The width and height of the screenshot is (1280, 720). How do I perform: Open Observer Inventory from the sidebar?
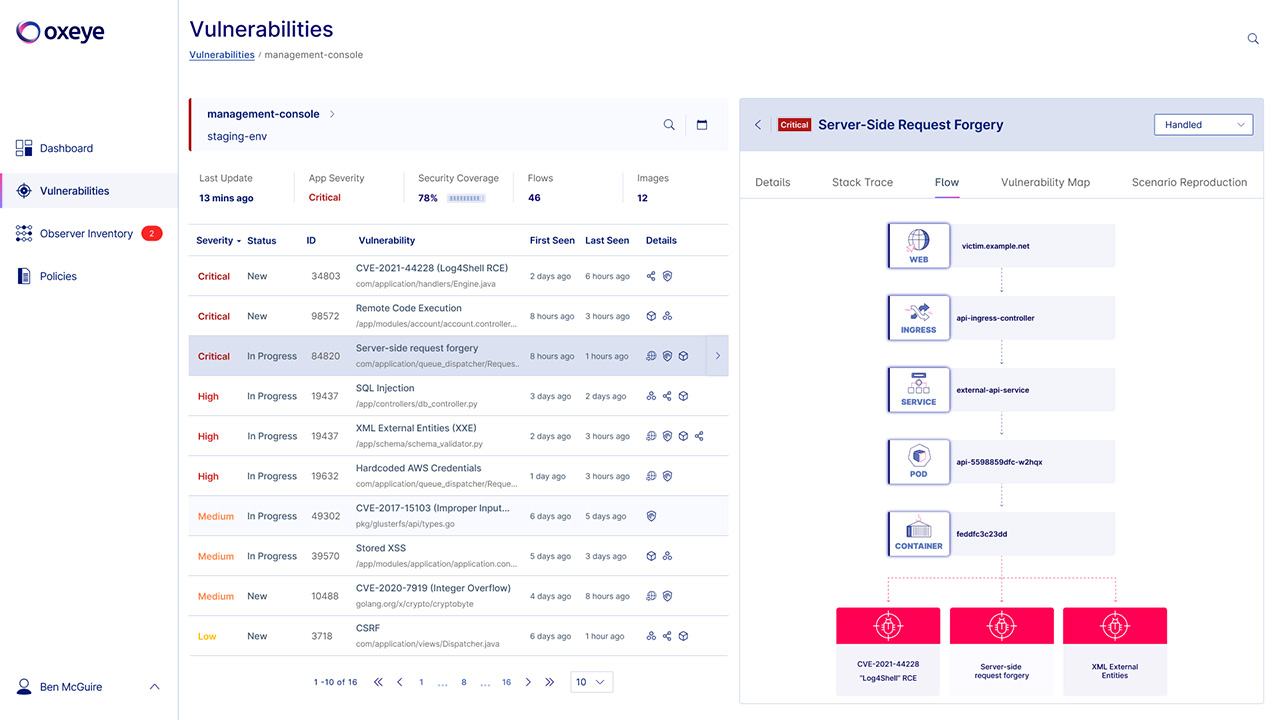tap(86, 234)
